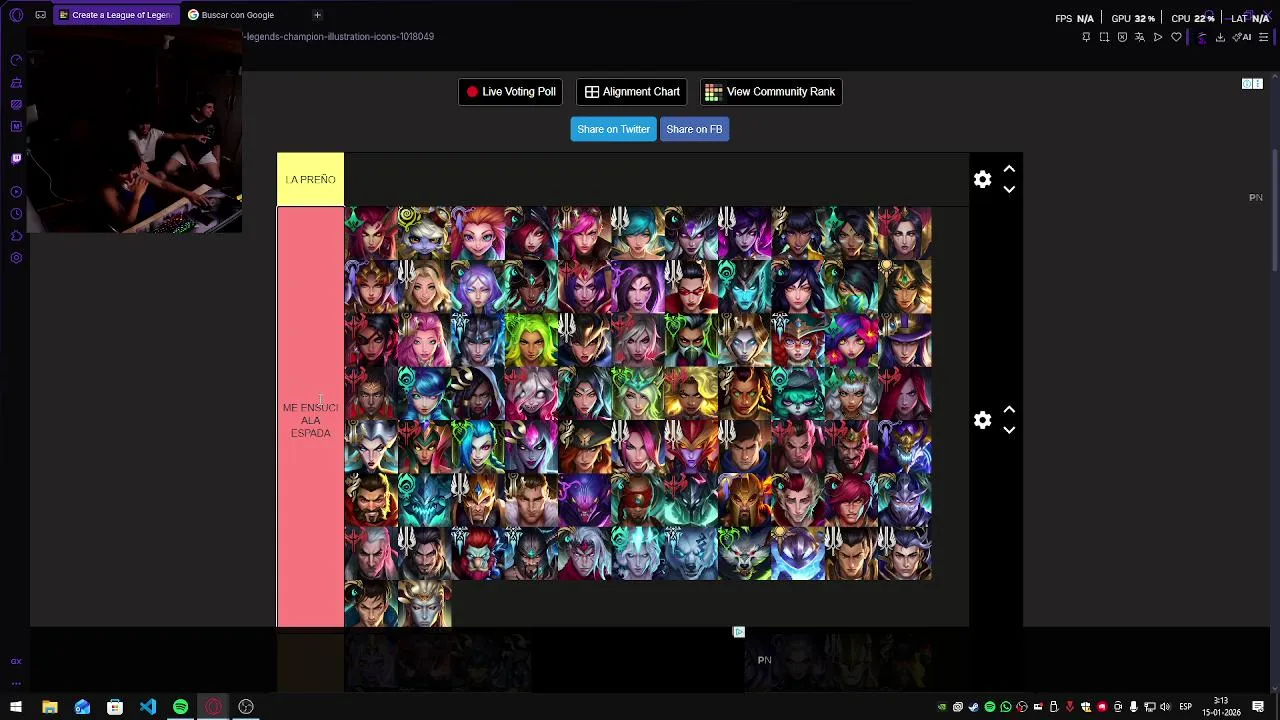Open a new browser tab with plus
1280x720 pixels.
[x=317, y=15]
